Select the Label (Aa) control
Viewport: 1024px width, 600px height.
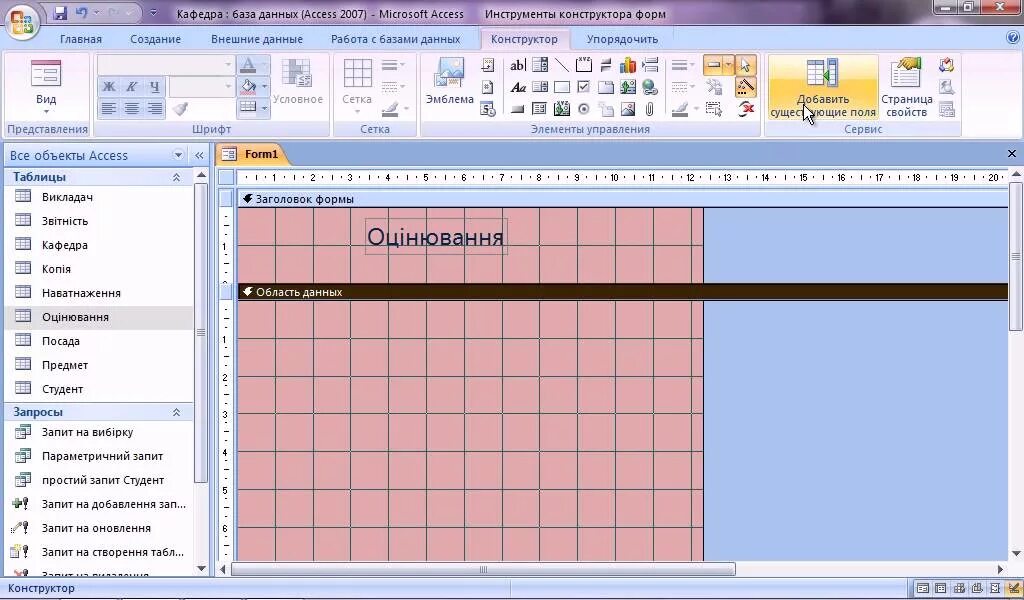(518, 87)
